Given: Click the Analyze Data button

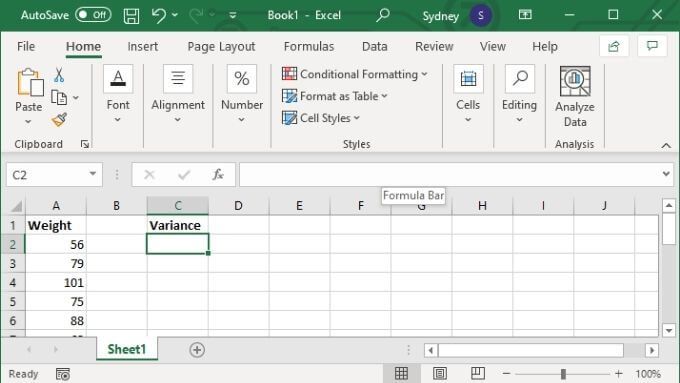Looking at the screenshot, I should (x=575, y=96).
